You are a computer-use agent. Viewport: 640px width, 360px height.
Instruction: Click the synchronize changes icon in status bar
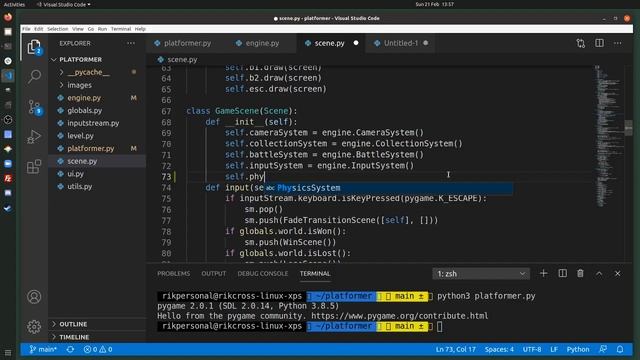click(70, 349)
